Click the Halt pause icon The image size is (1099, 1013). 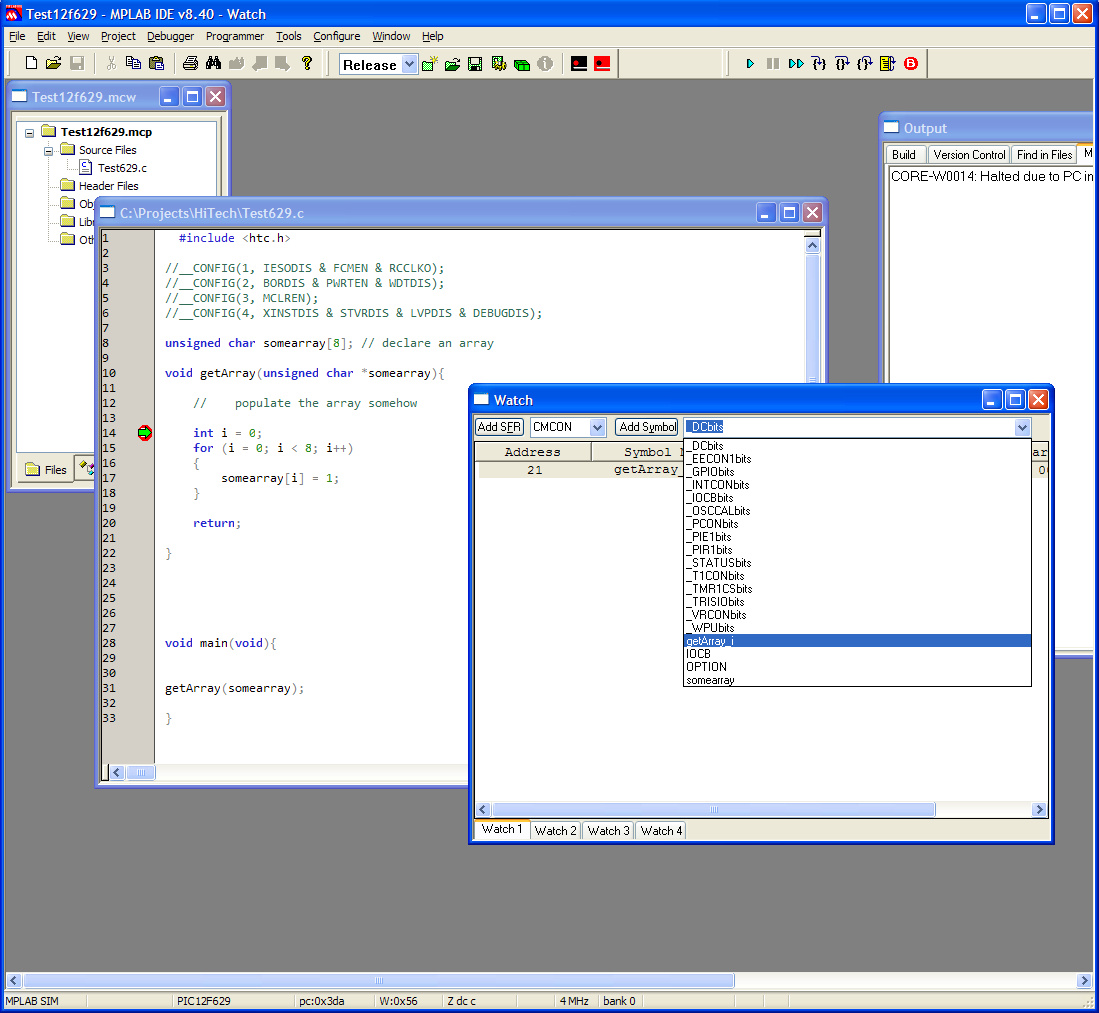[x=773, y=64]
